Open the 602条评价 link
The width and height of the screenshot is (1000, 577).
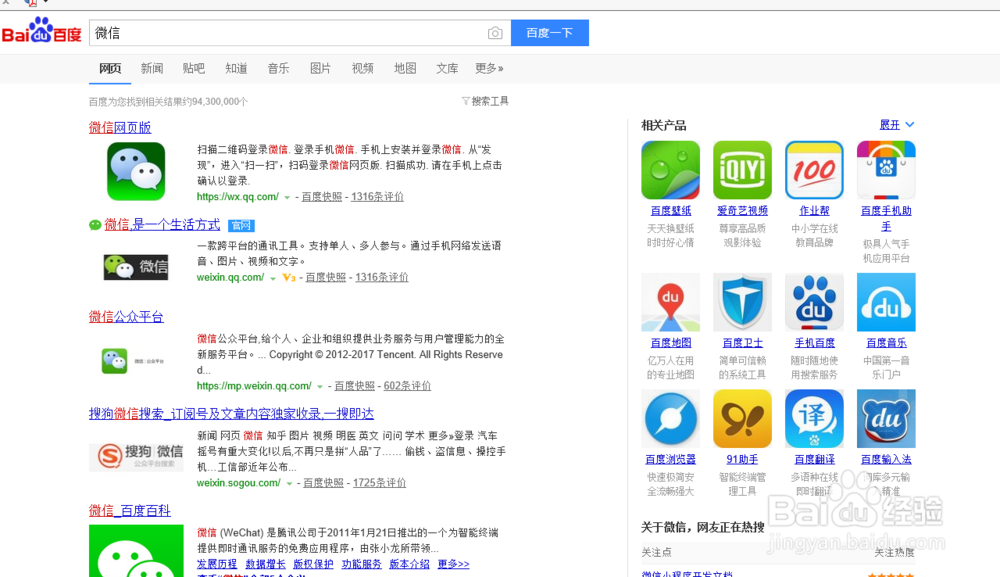tap(407, 386)
